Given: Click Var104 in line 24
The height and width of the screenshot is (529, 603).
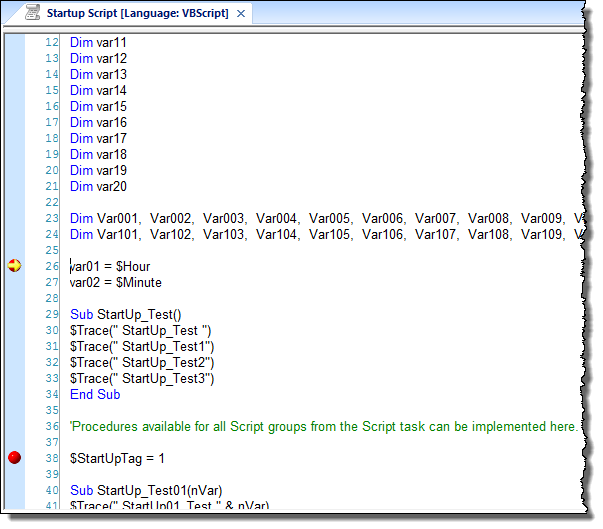Looking at the screenshot, I should pos(277,235).
